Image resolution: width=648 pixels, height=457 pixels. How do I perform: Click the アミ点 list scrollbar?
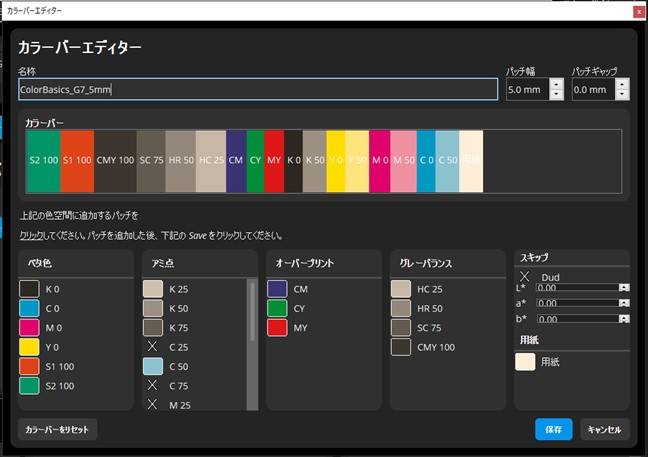pyautogui.click(x=252, y=345)
